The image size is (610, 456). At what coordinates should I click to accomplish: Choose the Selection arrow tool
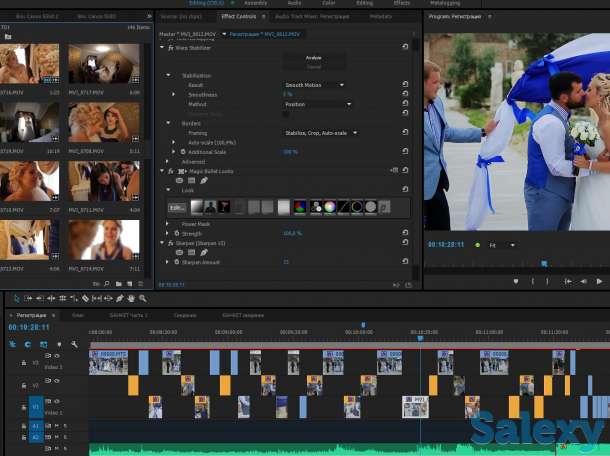pos(16,298)
